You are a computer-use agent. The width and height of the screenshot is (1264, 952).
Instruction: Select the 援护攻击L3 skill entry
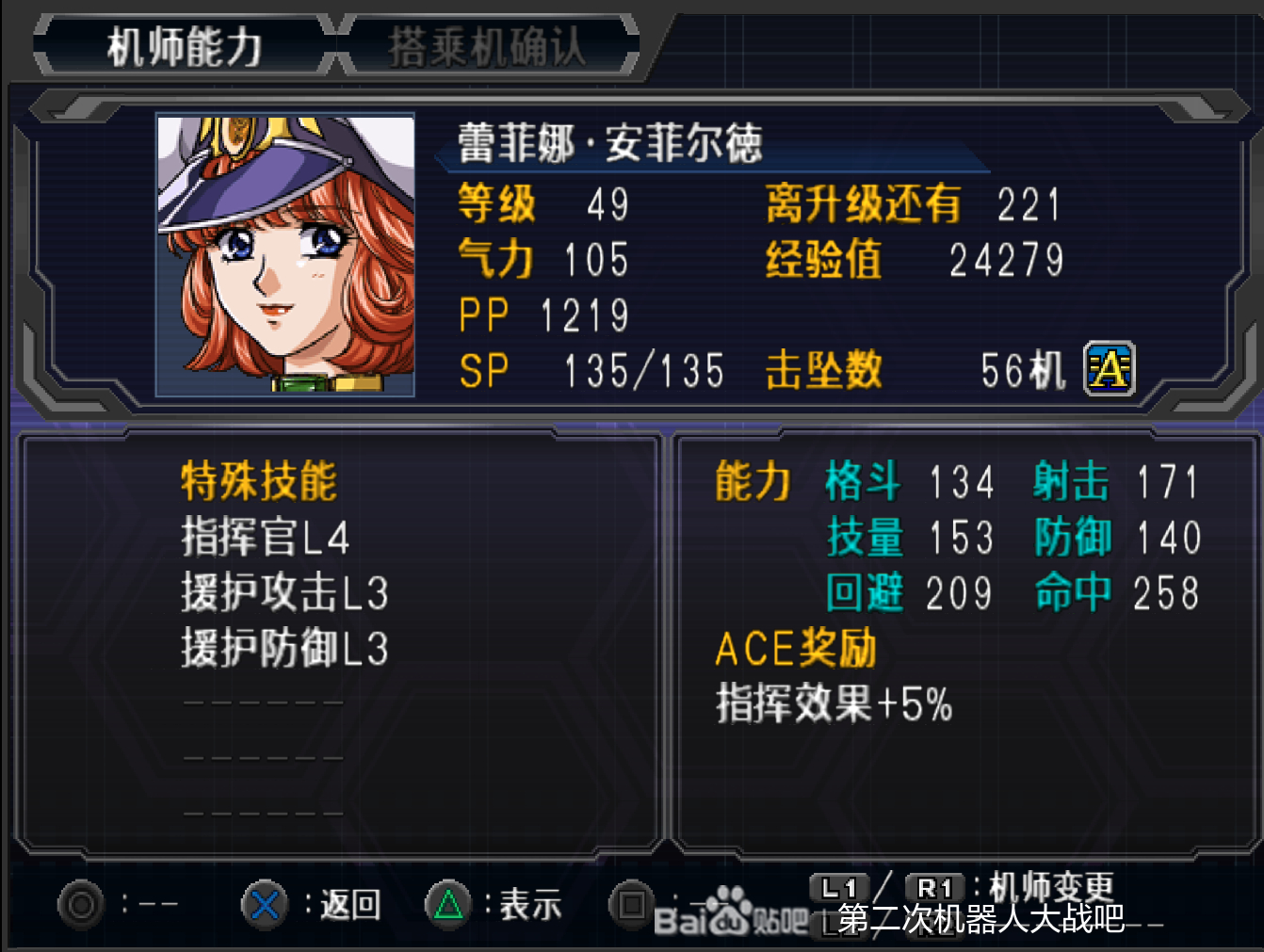284,593
